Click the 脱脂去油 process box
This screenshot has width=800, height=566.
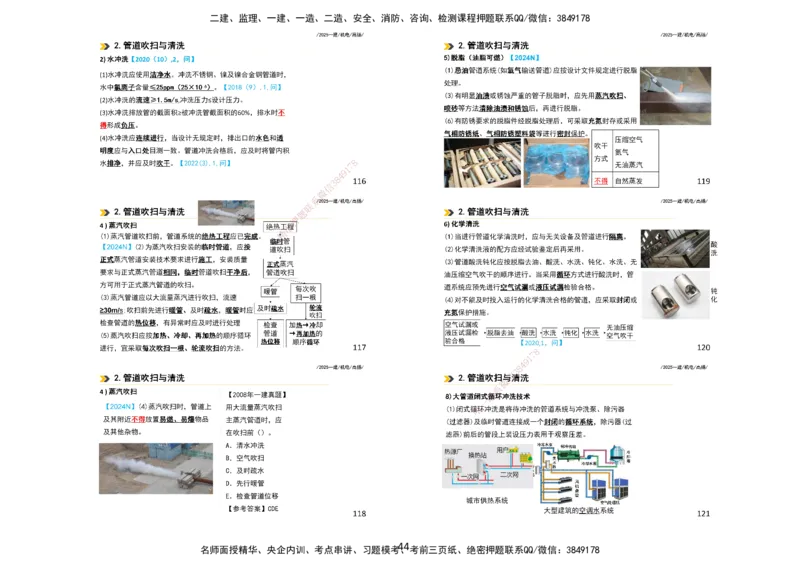499,333
